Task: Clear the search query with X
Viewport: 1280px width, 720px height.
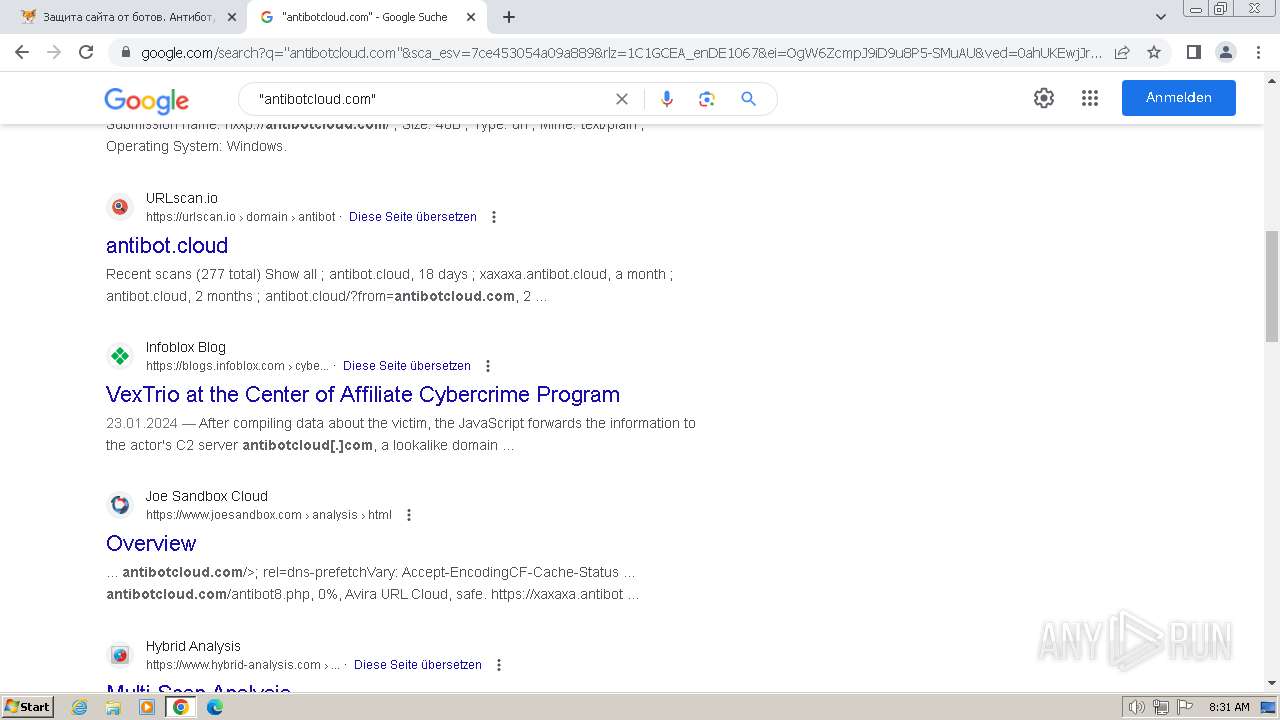Action: pyautogui.click(x=622, y=99)
